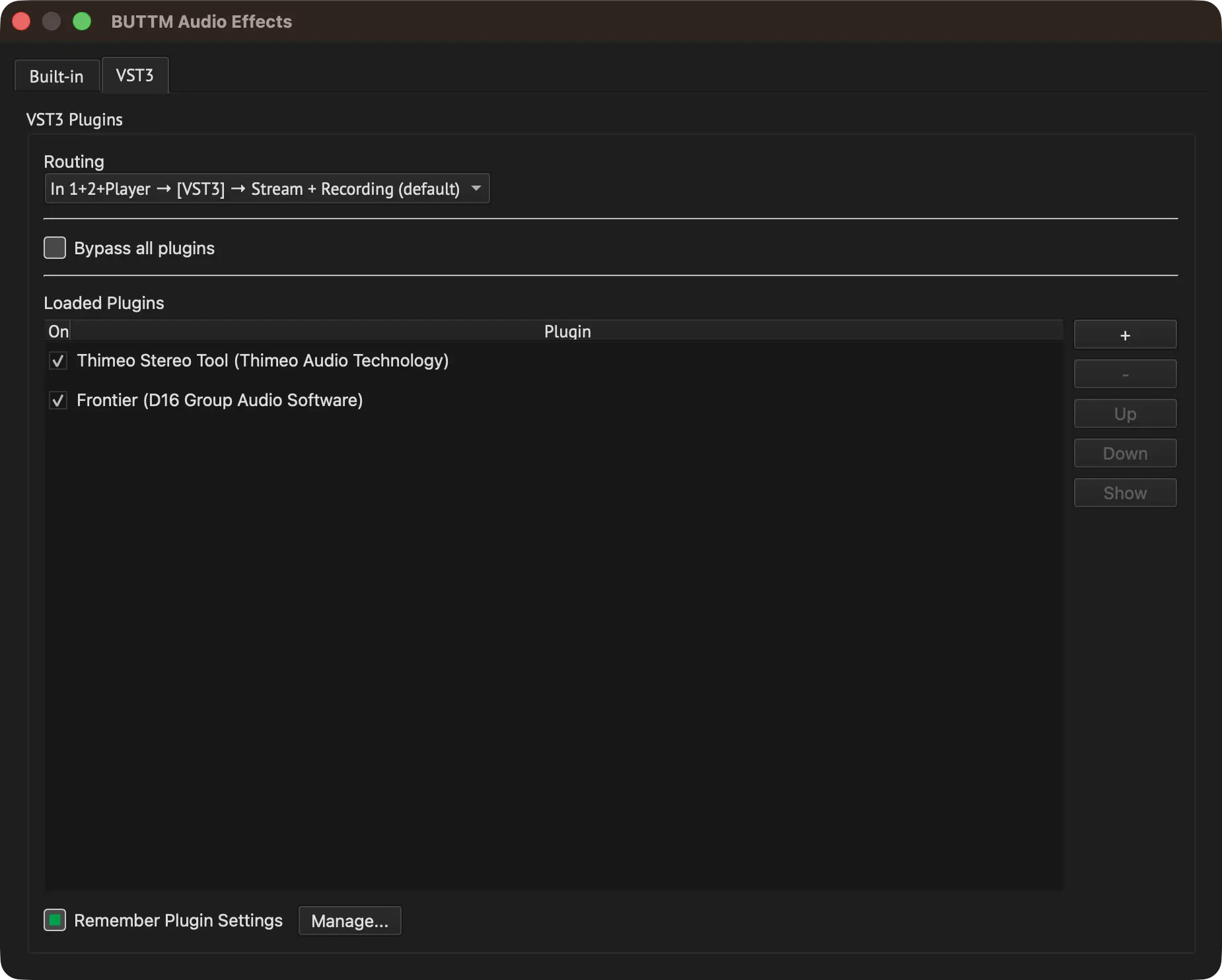
Task: Select the Frontier (D16 Group Audio Software) row
Action: tap(554, 400)
